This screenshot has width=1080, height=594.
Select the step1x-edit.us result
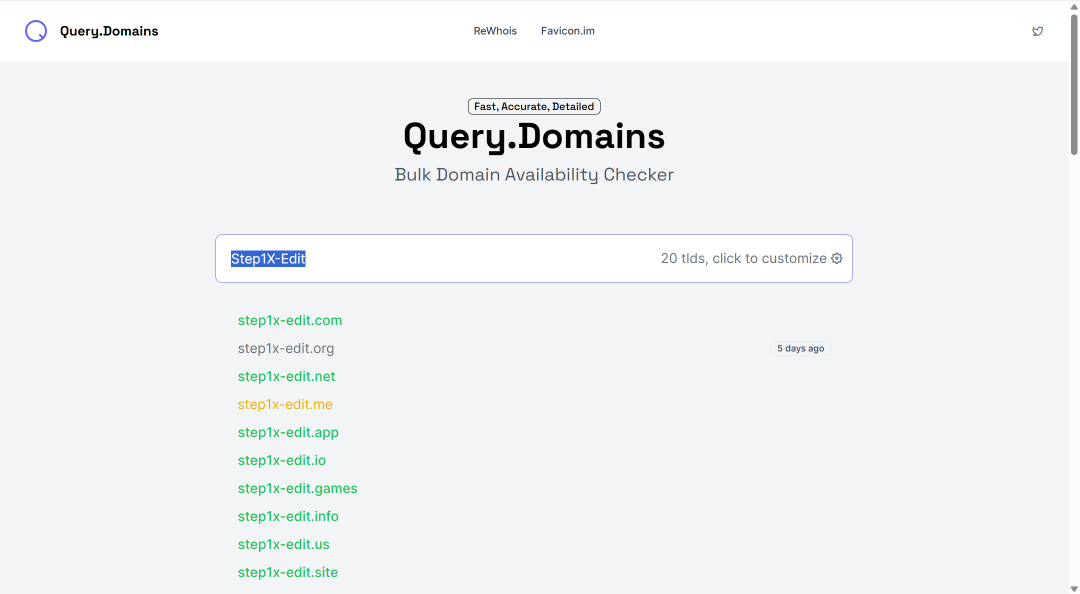pyautogui.click(x=284, y=544)
